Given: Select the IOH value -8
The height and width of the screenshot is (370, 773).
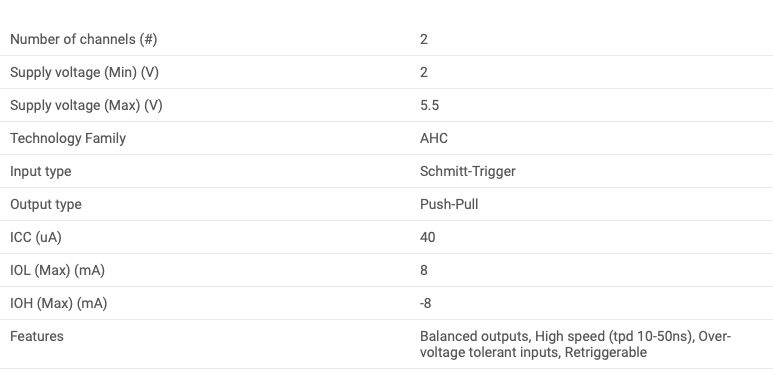Looking at the screenshot, I should click(x=425, y=303).
